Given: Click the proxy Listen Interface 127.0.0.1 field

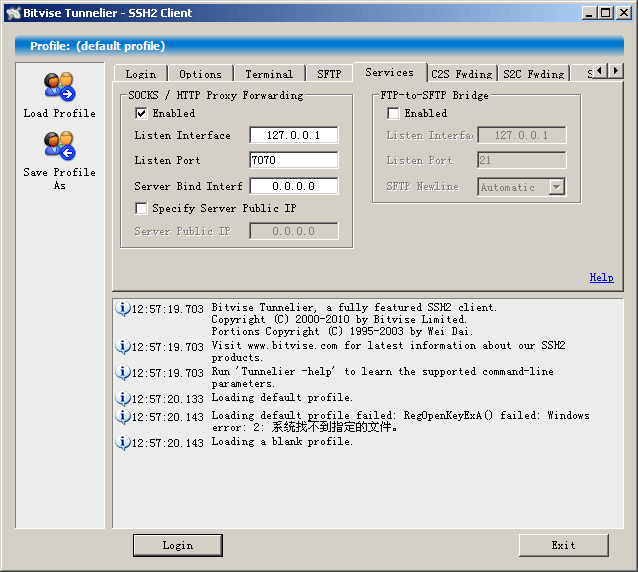Looking at the screenshot, I should point(293,135).
